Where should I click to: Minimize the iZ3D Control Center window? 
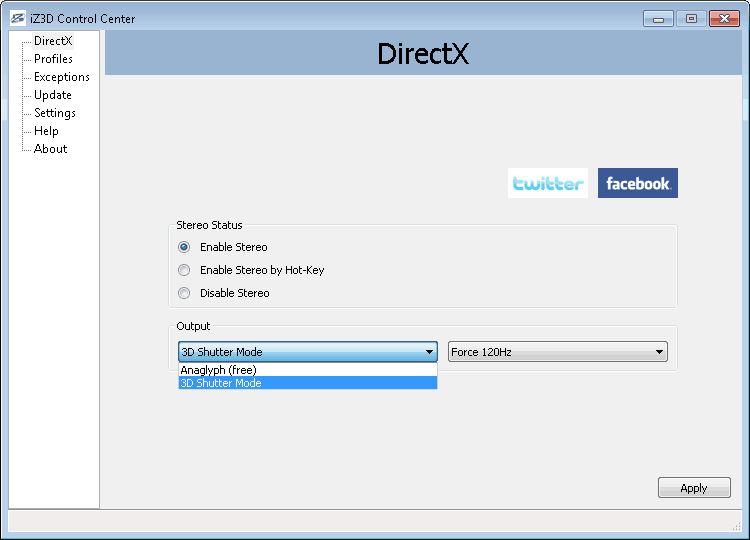[x=658, y=19]
